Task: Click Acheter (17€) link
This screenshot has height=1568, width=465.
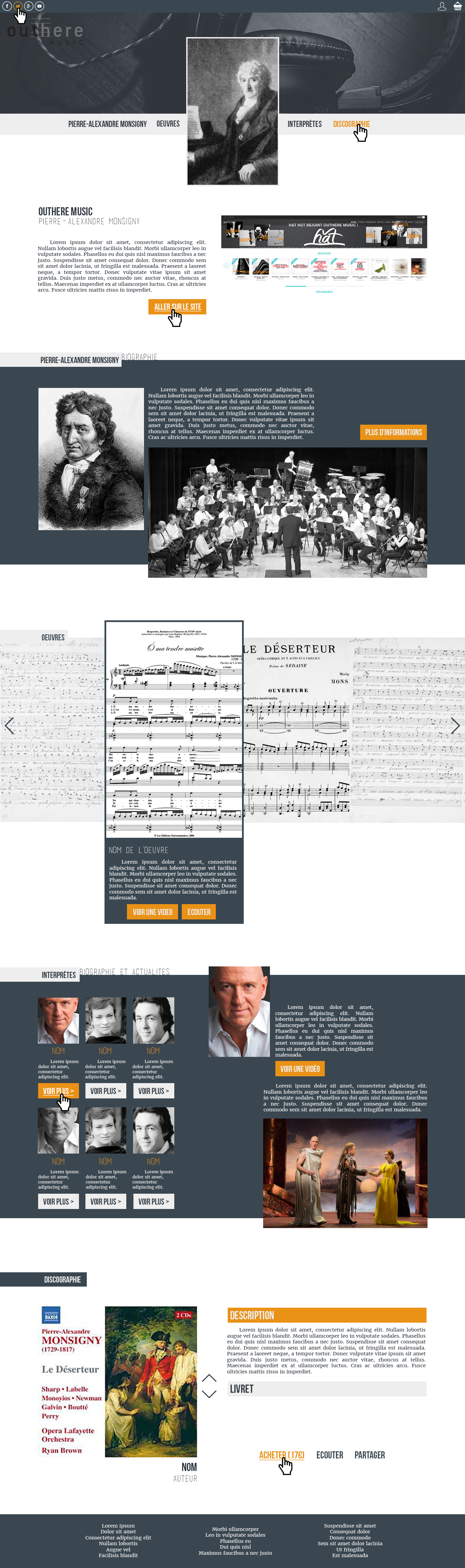Action: (x=282, y=1455)
